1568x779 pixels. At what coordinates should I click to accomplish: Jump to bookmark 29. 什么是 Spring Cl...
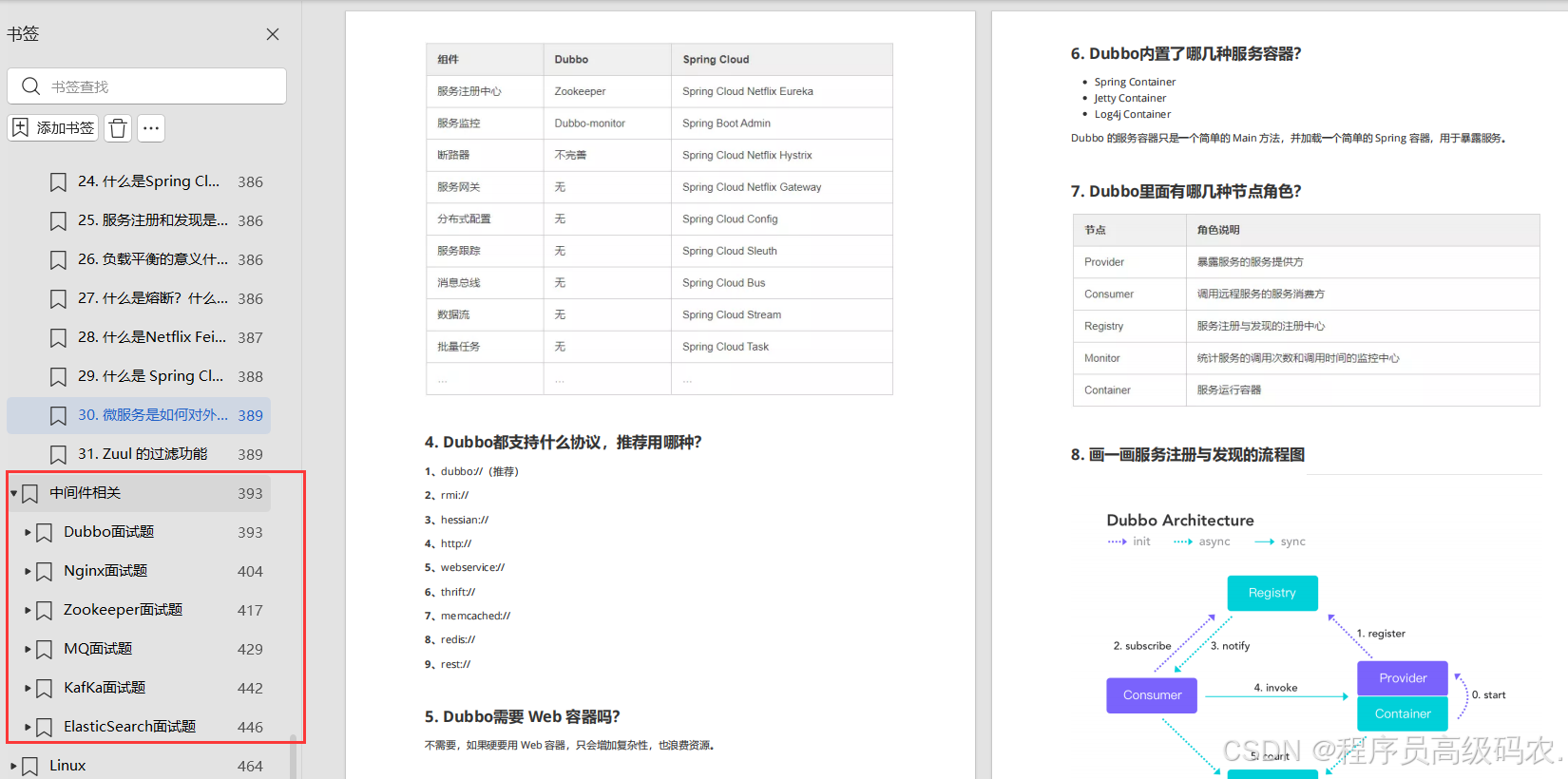pyautogui.click(x=150, y=376)
